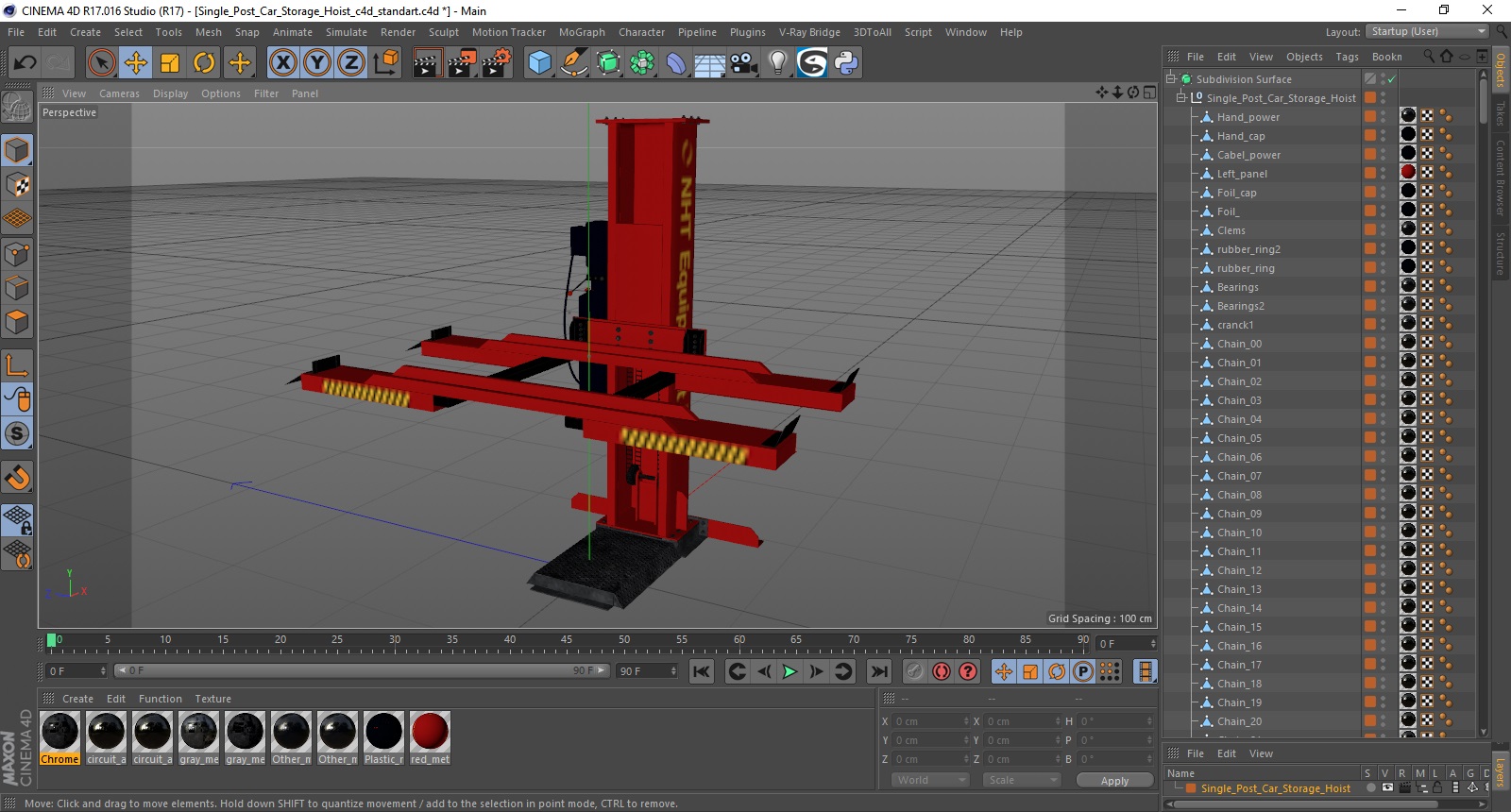
Task: Open material manager Create menu
Action: click(x=77, y=699)
